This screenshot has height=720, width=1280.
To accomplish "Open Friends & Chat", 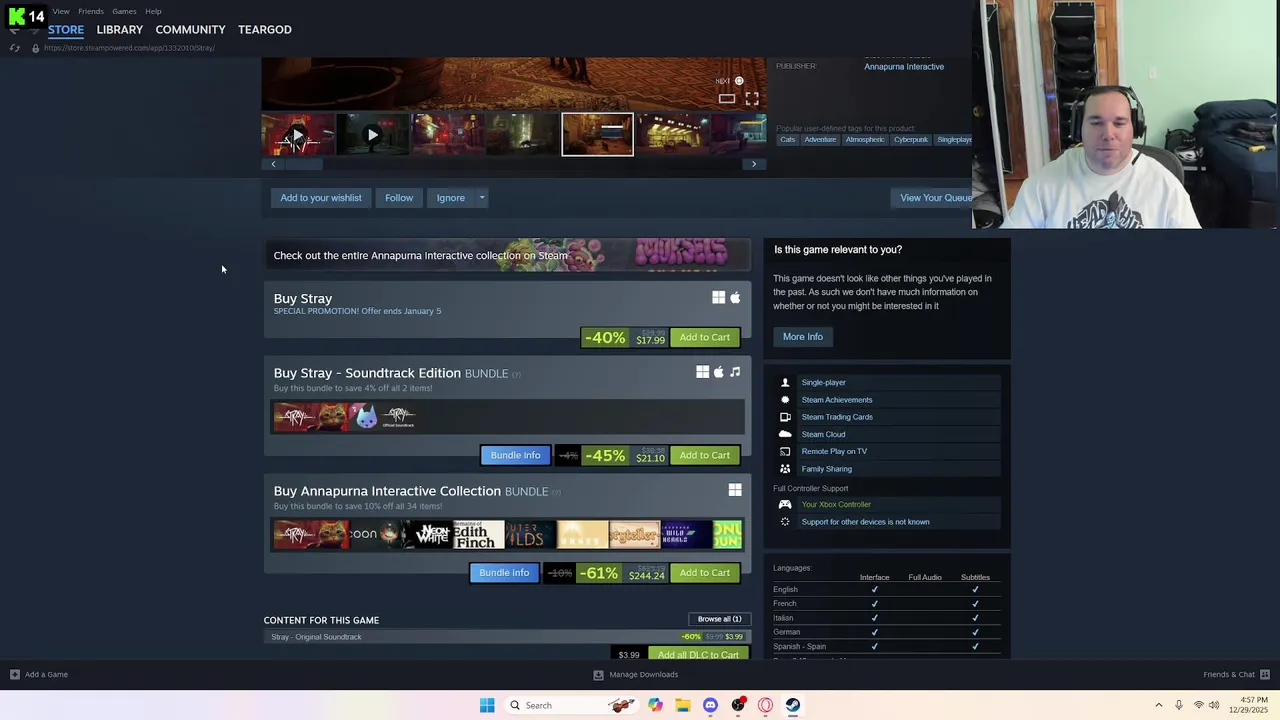I will click(x=1236, y=675).
